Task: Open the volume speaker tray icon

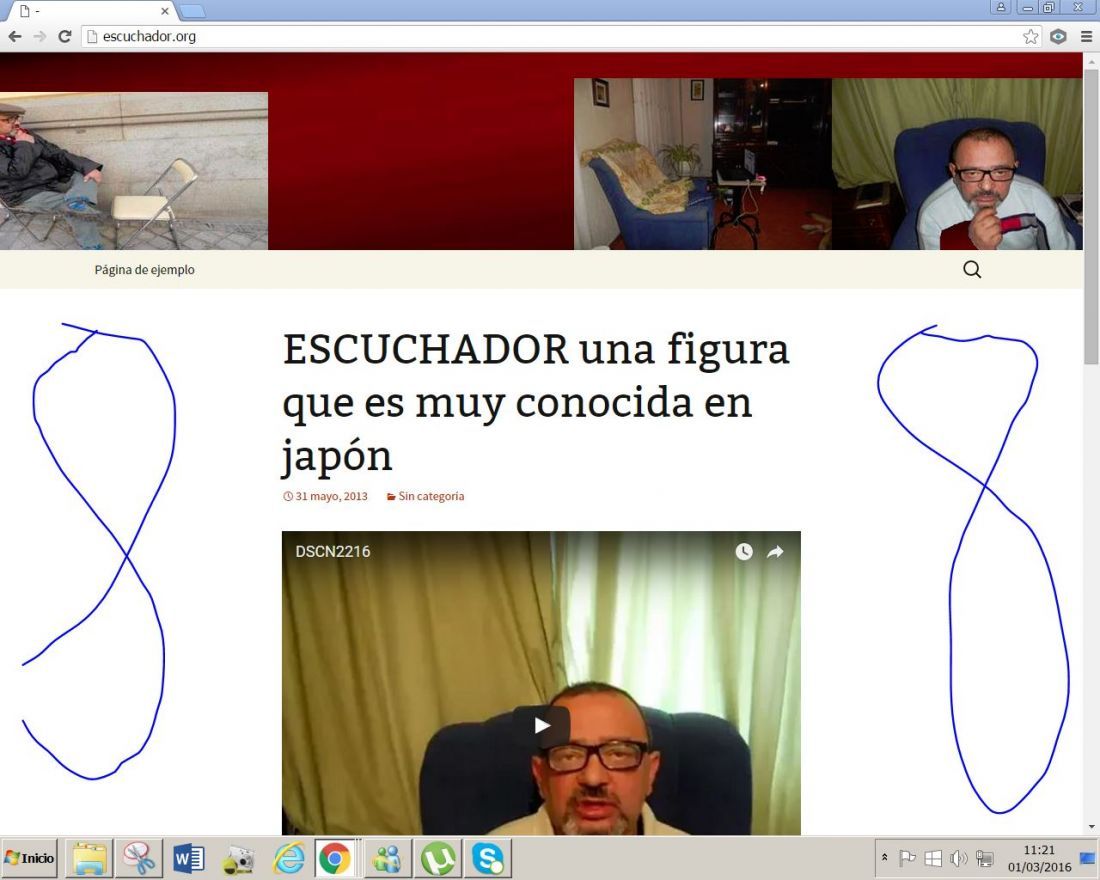Action: pos(958,858)
